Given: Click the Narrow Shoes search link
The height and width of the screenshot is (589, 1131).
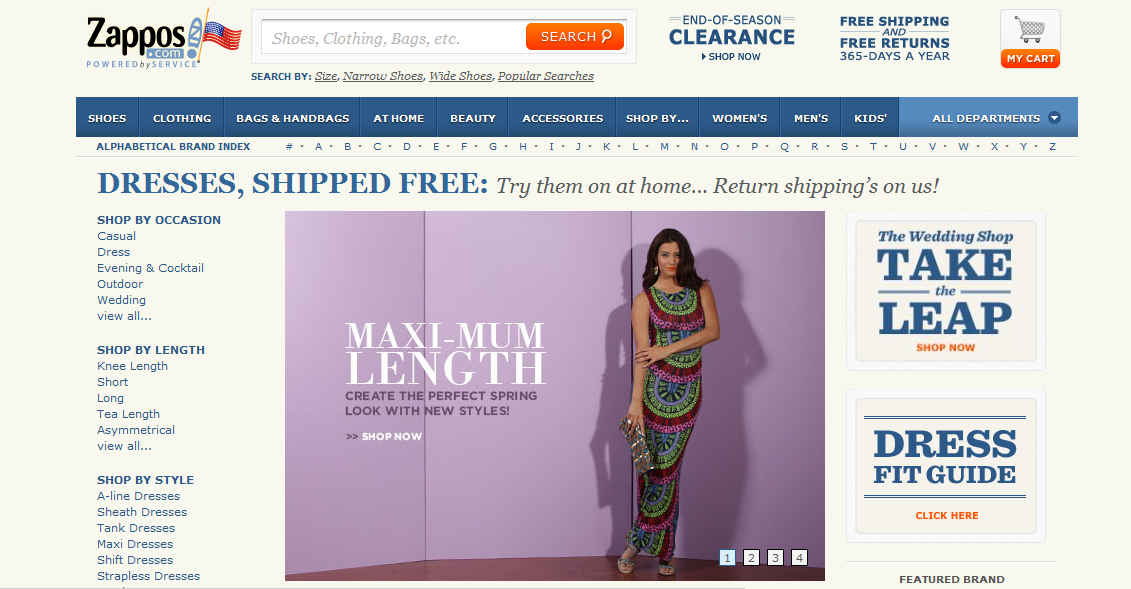Looking at the screenshot, I should pos(383,76).
